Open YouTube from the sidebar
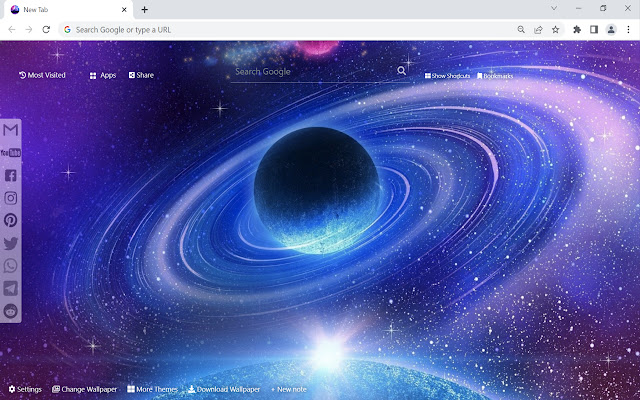Viewport: 640px width, 400px height. point(11,153)
